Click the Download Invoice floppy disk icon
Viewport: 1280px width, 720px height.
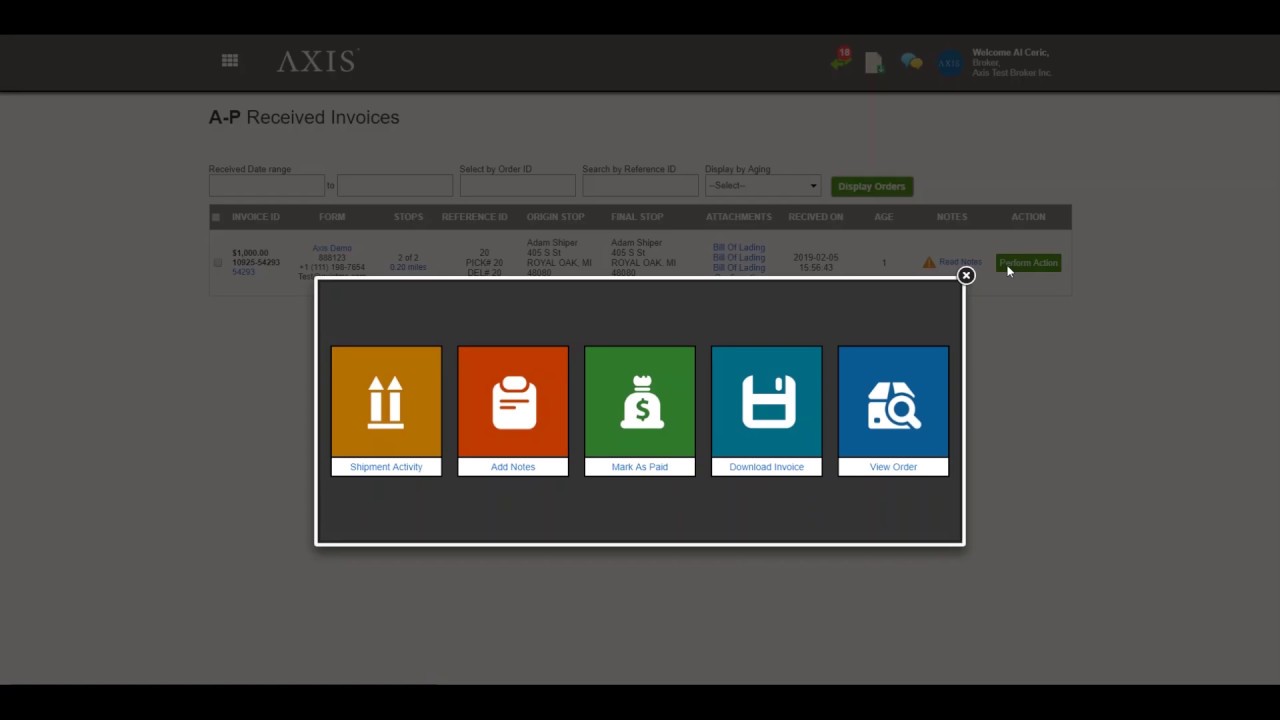click(x=767, y=401)
